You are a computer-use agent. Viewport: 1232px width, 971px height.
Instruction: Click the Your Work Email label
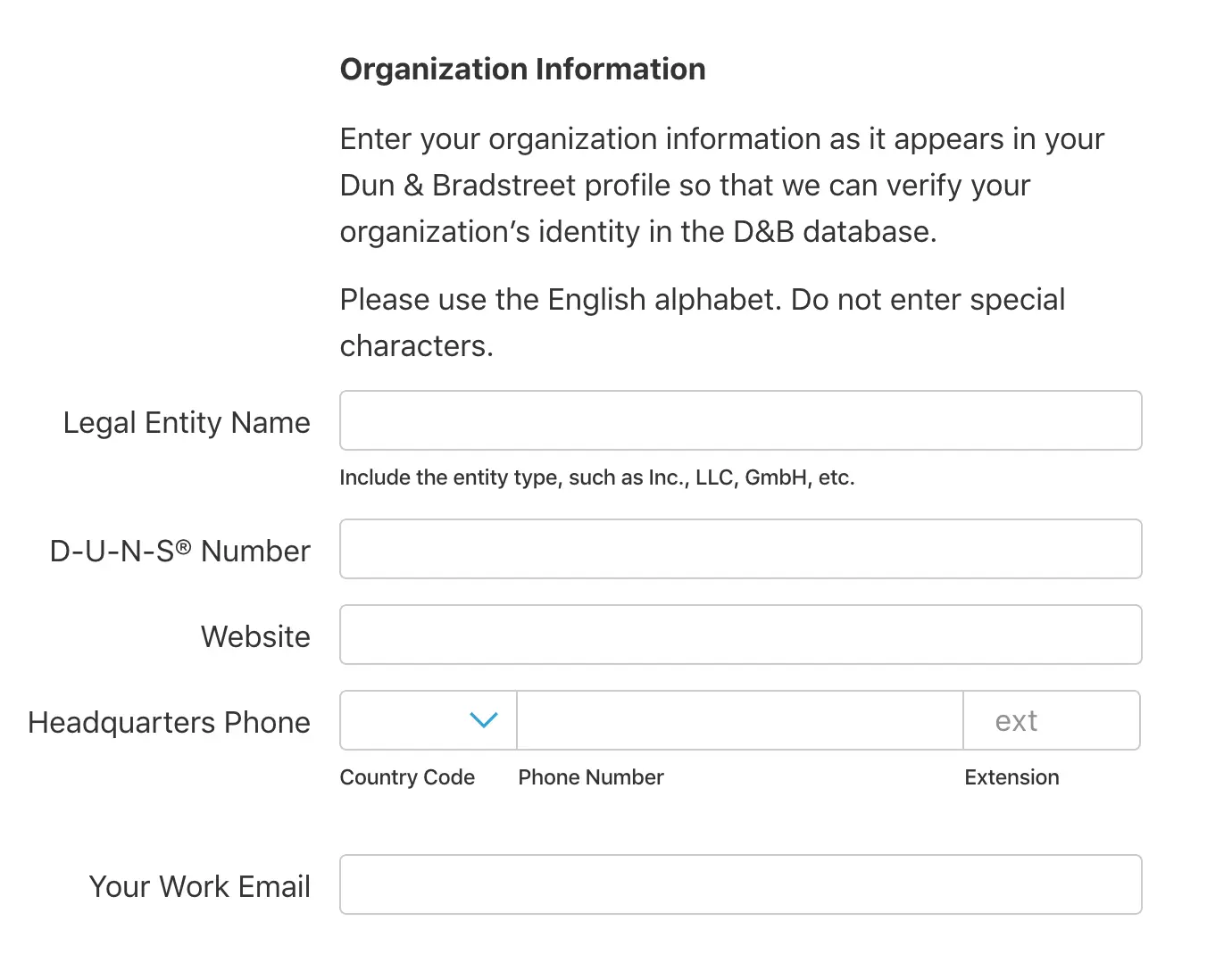[200, 886]
